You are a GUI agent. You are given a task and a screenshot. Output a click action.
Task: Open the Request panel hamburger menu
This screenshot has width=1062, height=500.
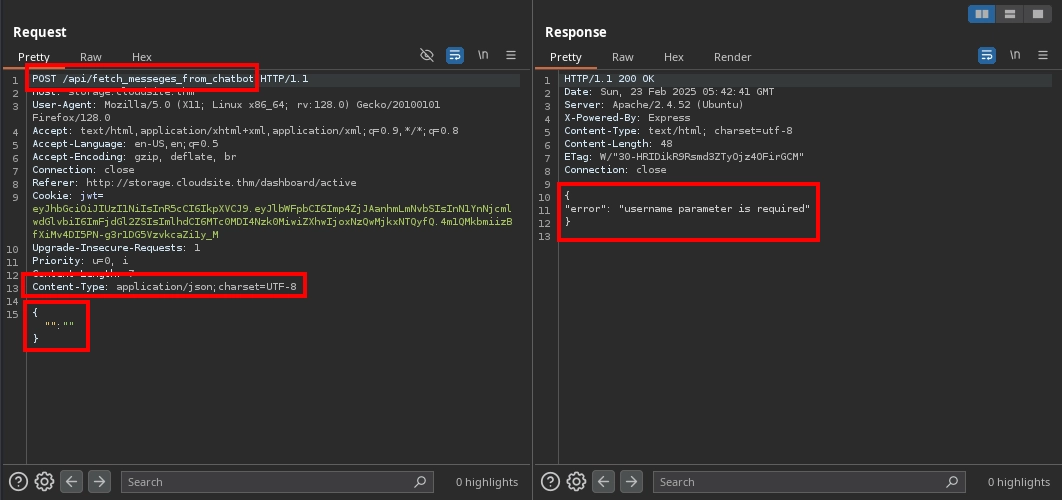coord(511,55)
